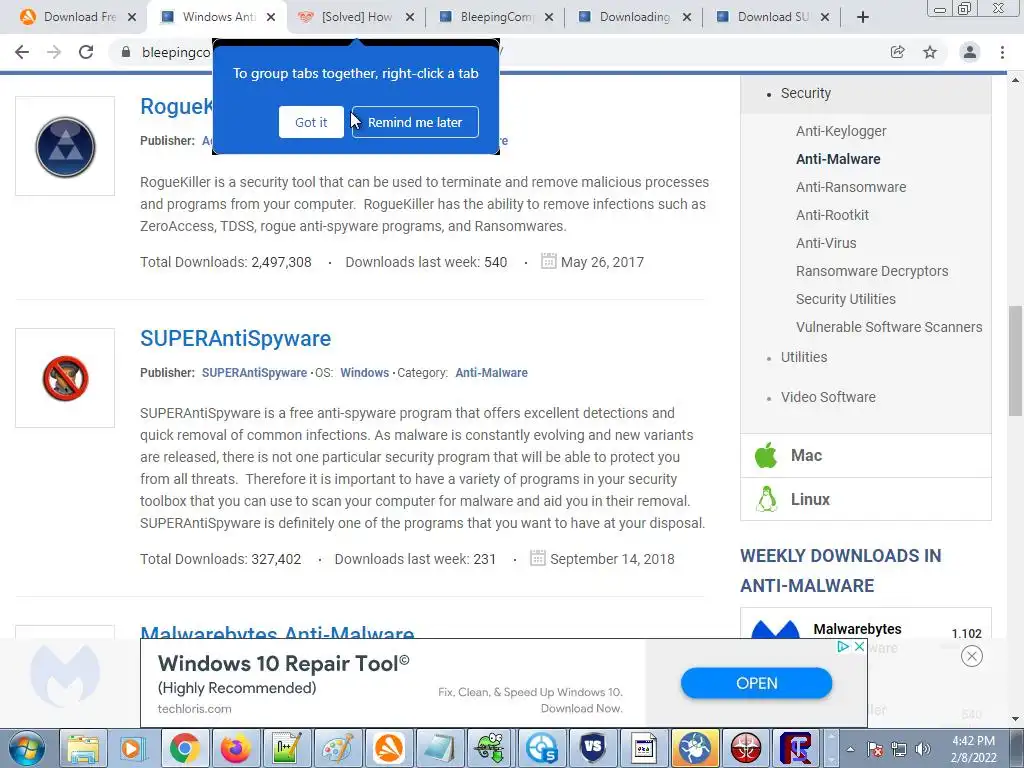Click the Got it button in the tooltip
Image resolution: width=1024 pixels, height=768 pixels.
click(311, 122)
